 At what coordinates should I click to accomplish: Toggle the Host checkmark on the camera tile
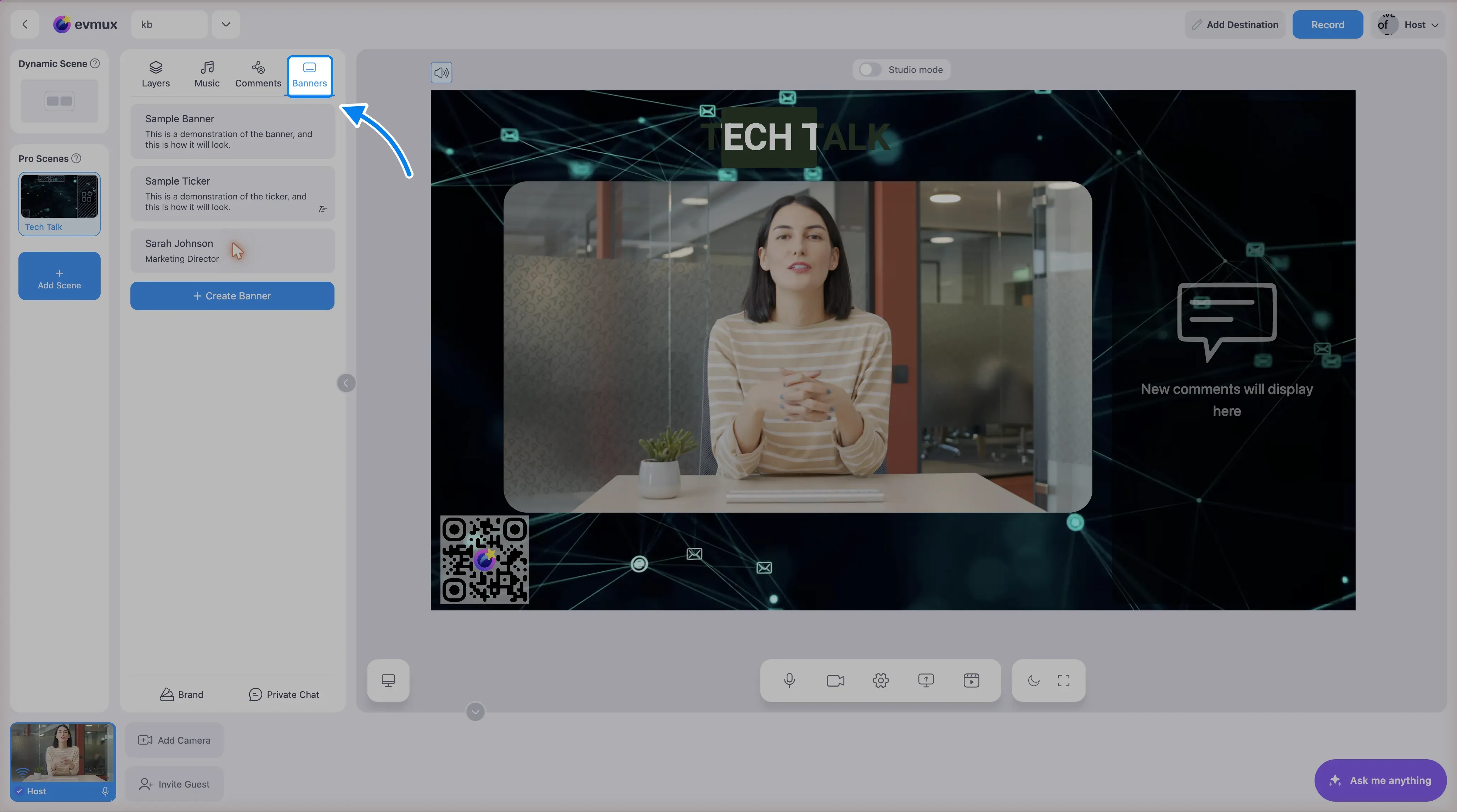point(19,791)
